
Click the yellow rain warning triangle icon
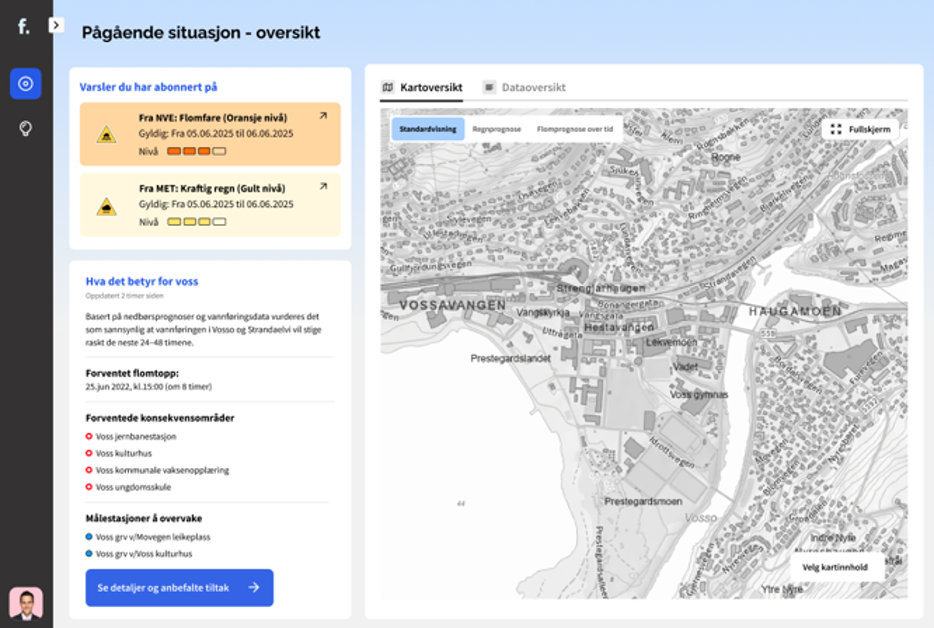click(107, 206)
